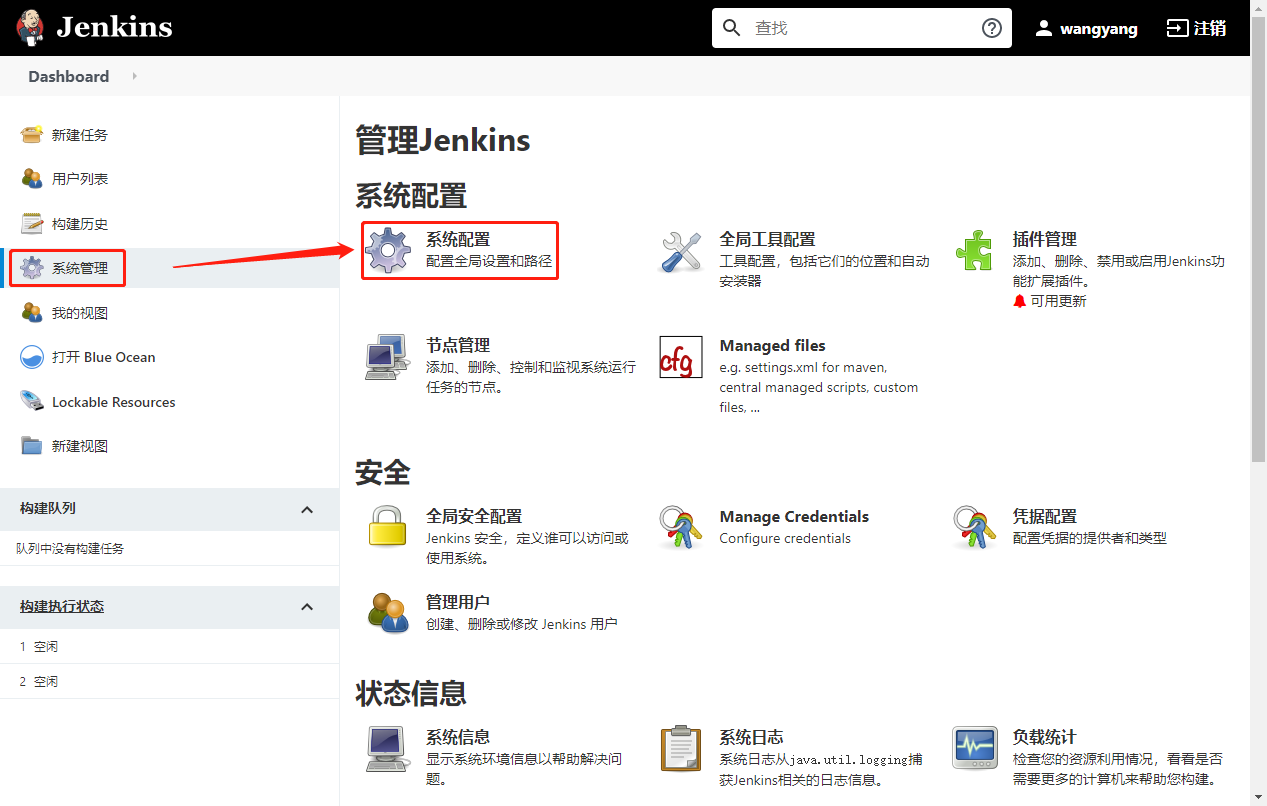Open the 全局工具配置 link

(x=767, y=240)
